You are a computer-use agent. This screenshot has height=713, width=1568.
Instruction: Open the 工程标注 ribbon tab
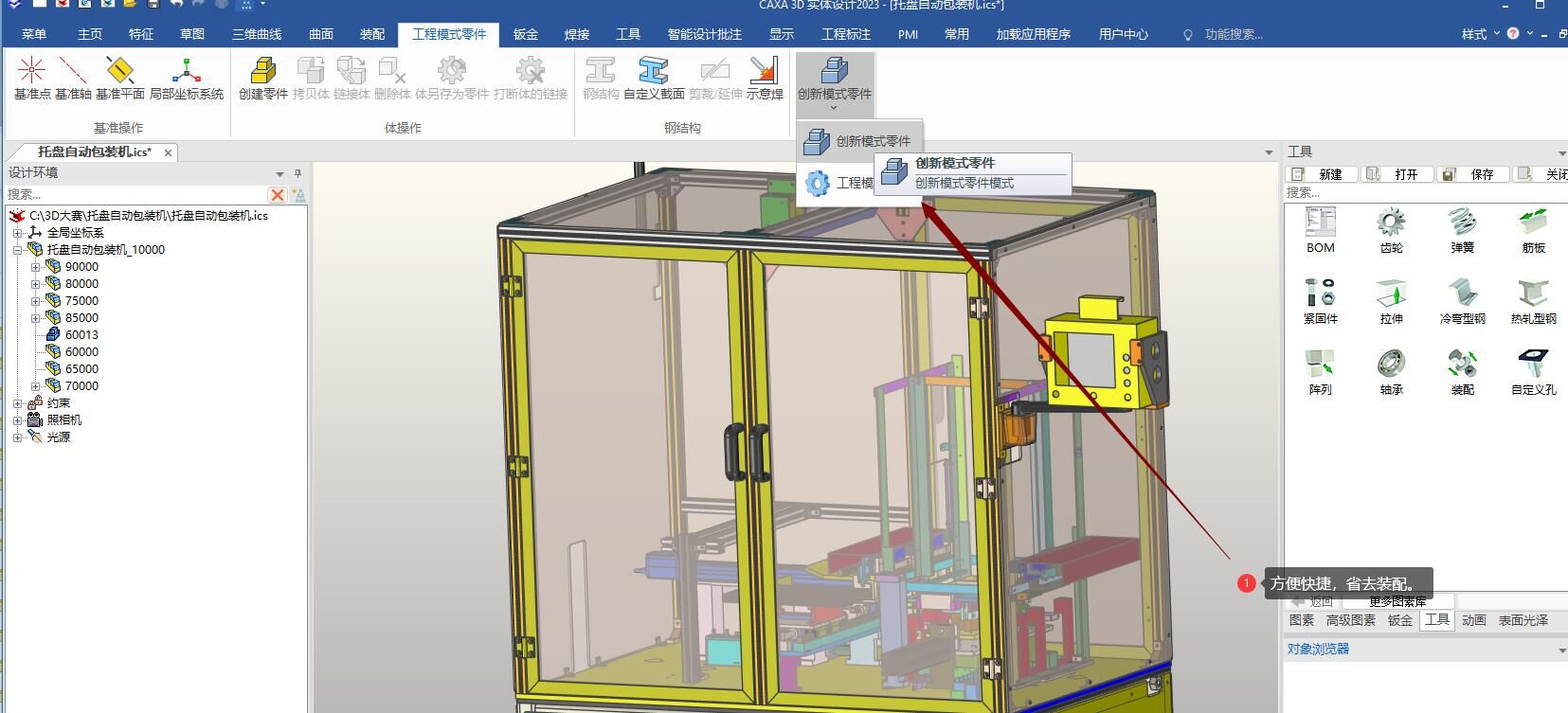click(x=845, y=34)
